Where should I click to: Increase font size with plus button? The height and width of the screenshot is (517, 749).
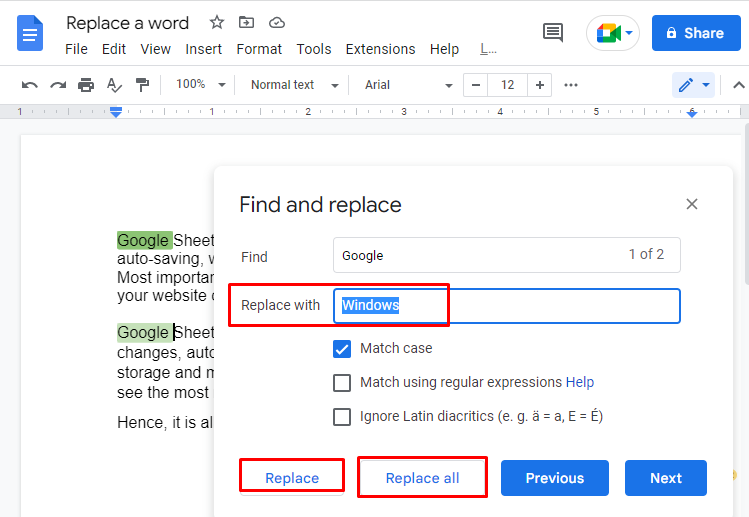point(540,85)
